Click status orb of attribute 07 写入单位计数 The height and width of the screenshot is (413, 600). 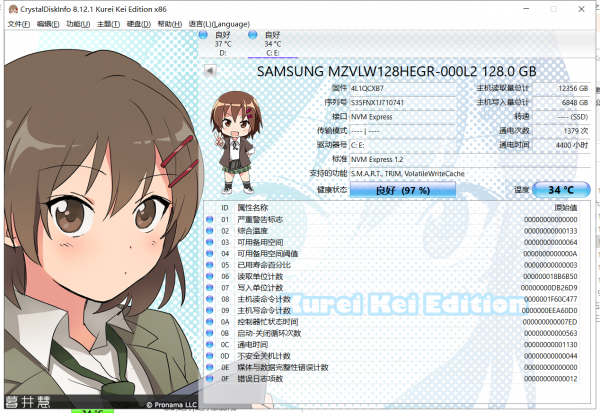209,287
